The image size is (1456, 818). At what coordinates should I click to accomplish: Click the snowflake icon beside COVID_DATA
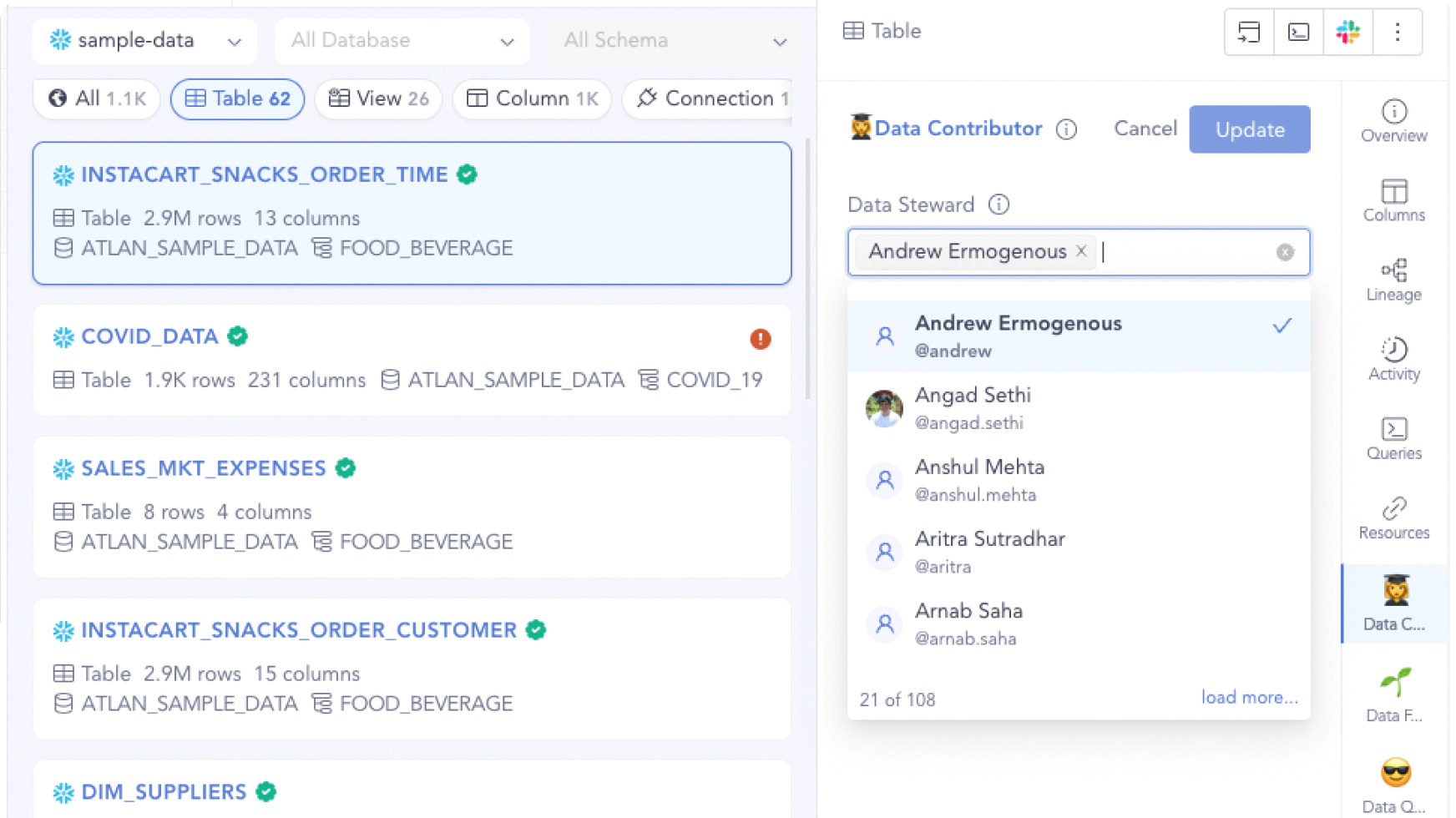click(x=63, y=337)
